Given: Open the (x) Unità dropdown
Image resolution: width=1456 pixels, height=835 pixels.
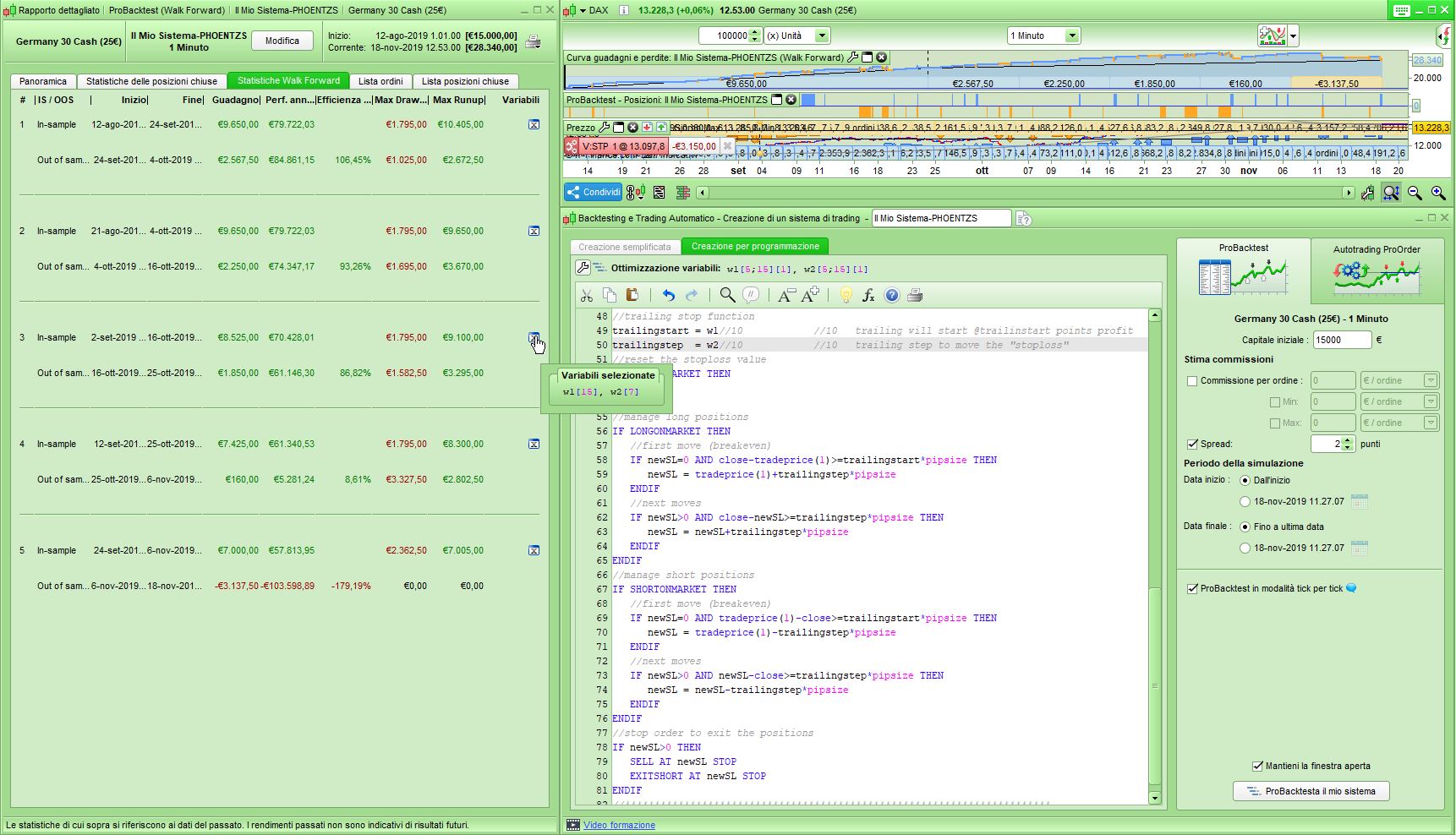Looking at the screenshot, I should pyautogui.click(x=821, y=35).
